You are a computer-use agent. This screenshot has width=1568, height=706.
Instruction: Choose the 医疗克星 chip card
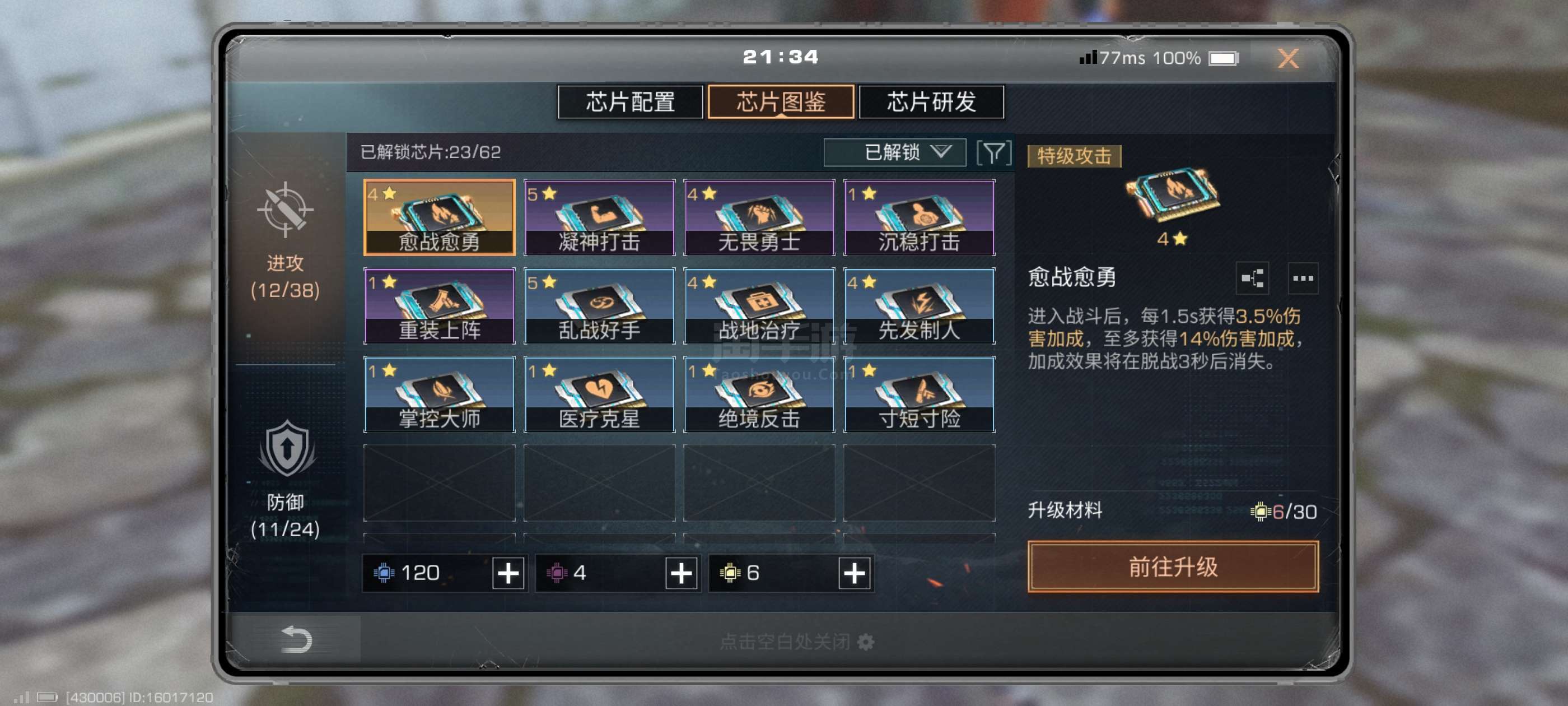[599, 394]
